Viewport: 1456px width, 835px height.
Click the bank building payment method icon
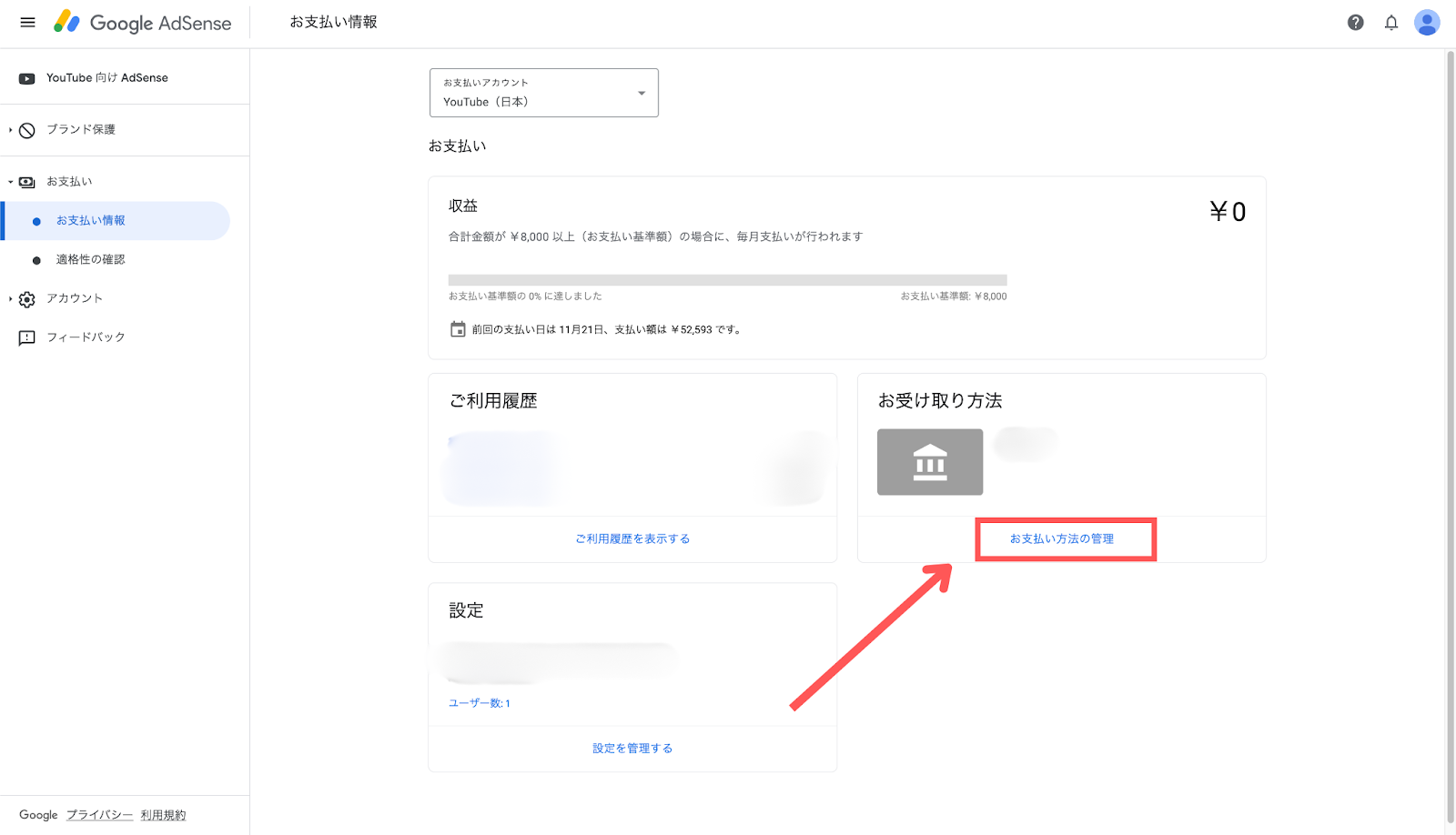930,462
